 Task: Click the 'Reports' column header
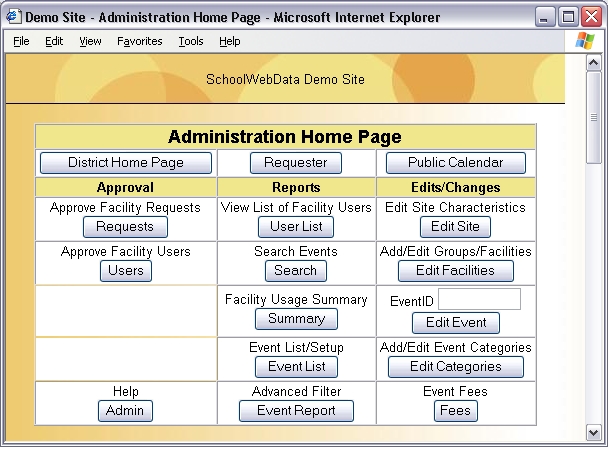296,188
